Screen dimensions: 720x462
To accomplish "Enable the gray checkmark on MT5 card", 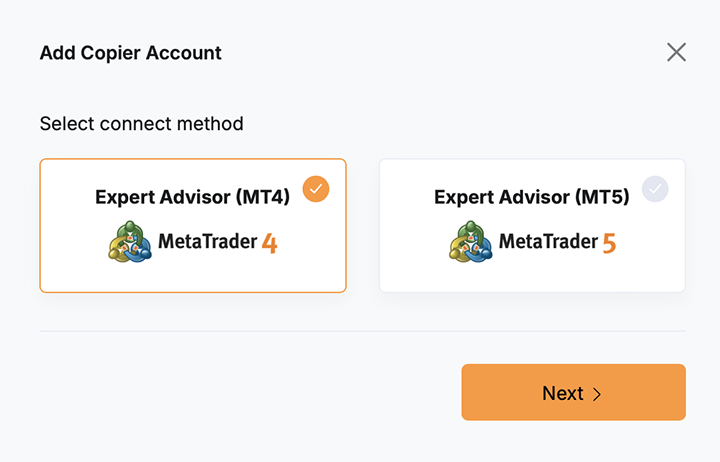I will click(655, 188).
